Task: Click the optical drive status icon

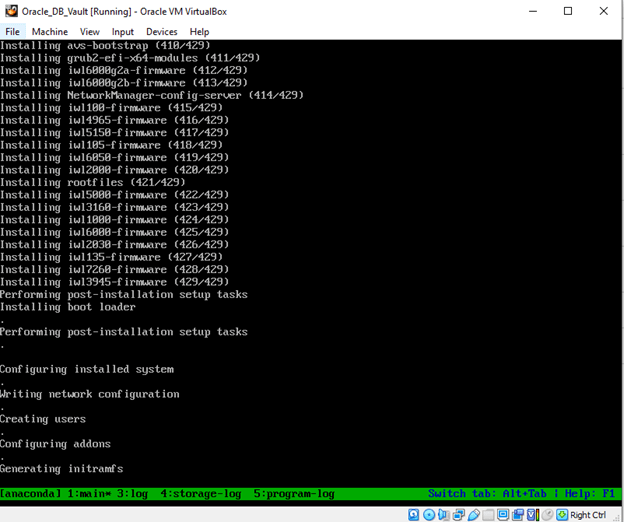Action: [x=429, y=515]
